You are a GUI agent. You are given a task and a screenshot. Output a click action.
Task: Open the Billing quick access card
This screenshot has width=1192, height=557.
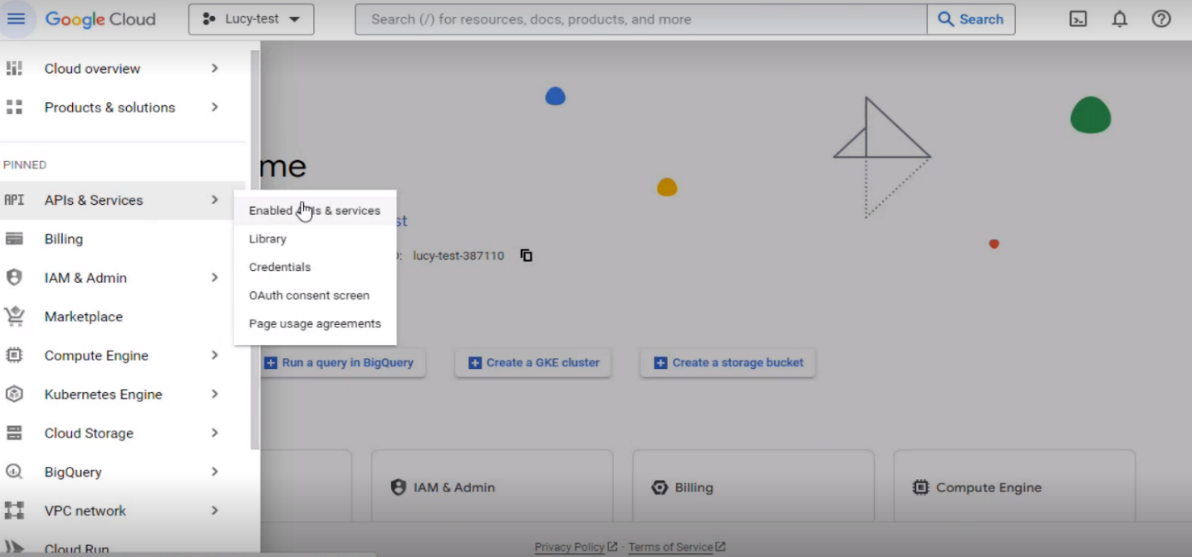[753, 486]
